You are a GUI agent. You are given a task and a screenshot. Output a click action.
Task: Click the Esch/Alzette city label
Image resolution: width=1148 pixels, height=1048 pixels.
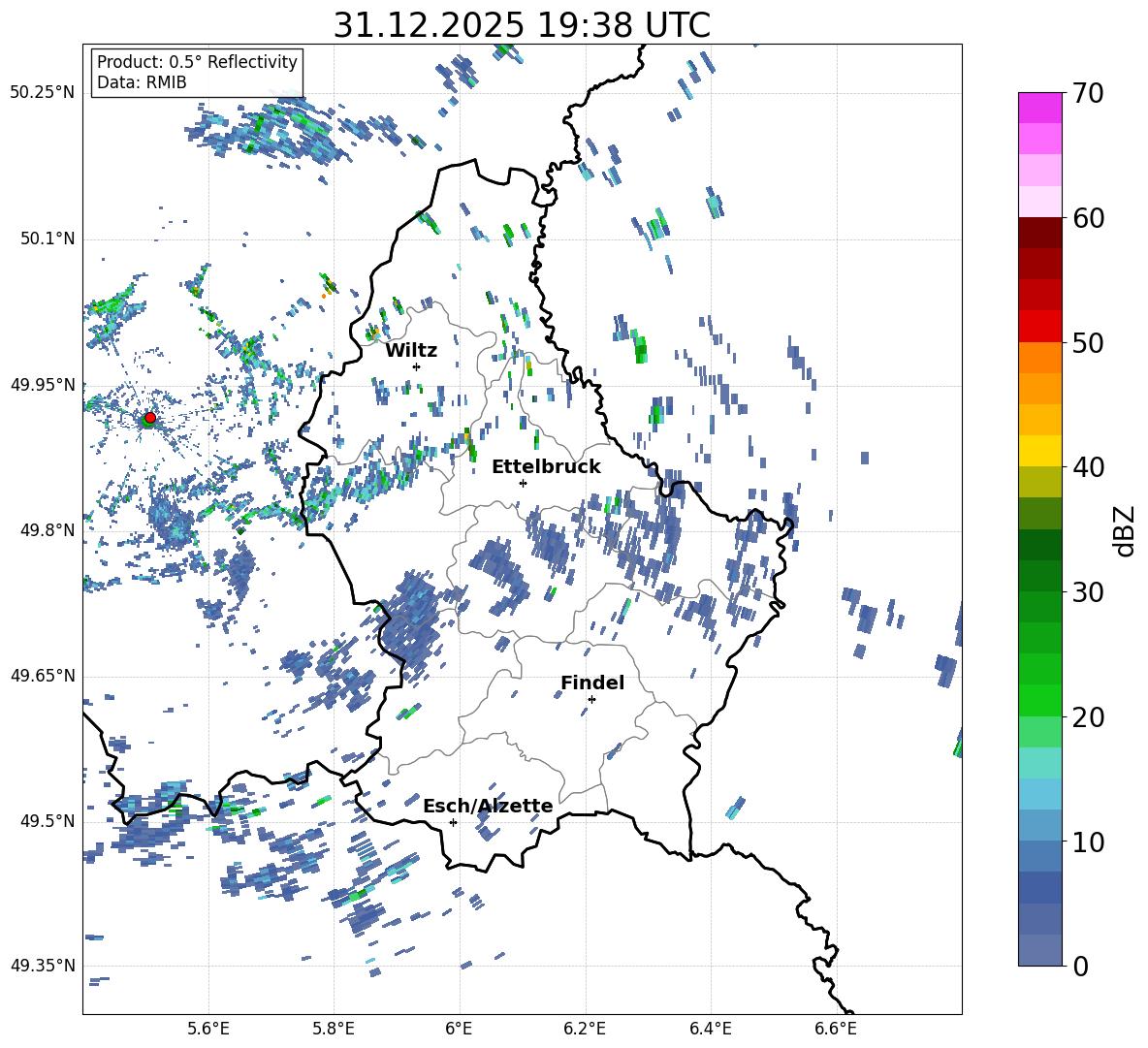pos(488,806)
